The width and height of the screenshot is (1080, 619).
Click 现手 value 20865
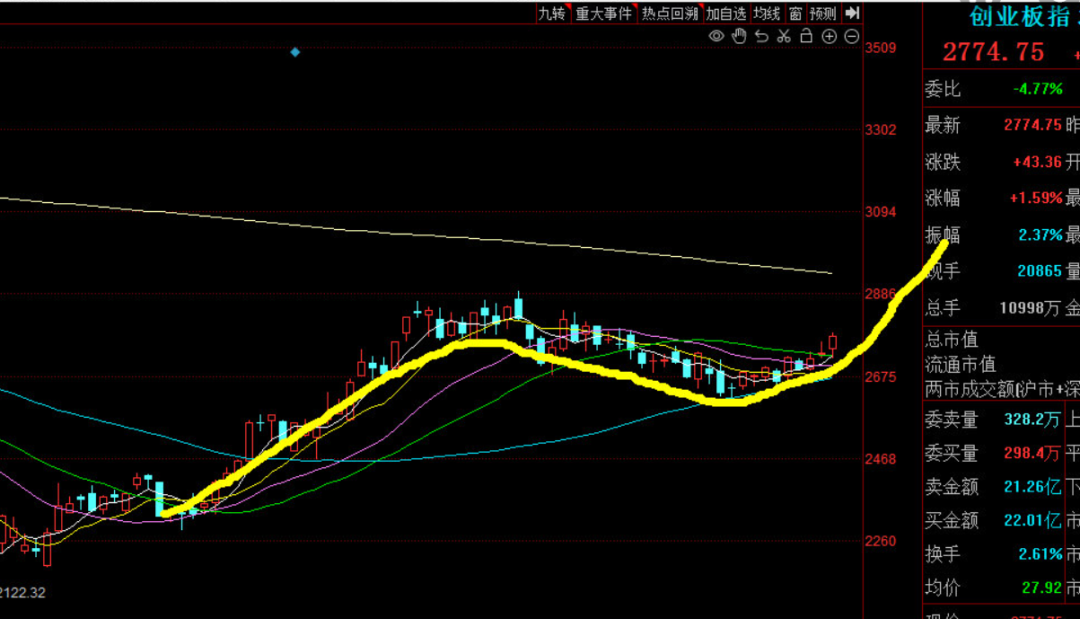click(x=1040, y=271)
